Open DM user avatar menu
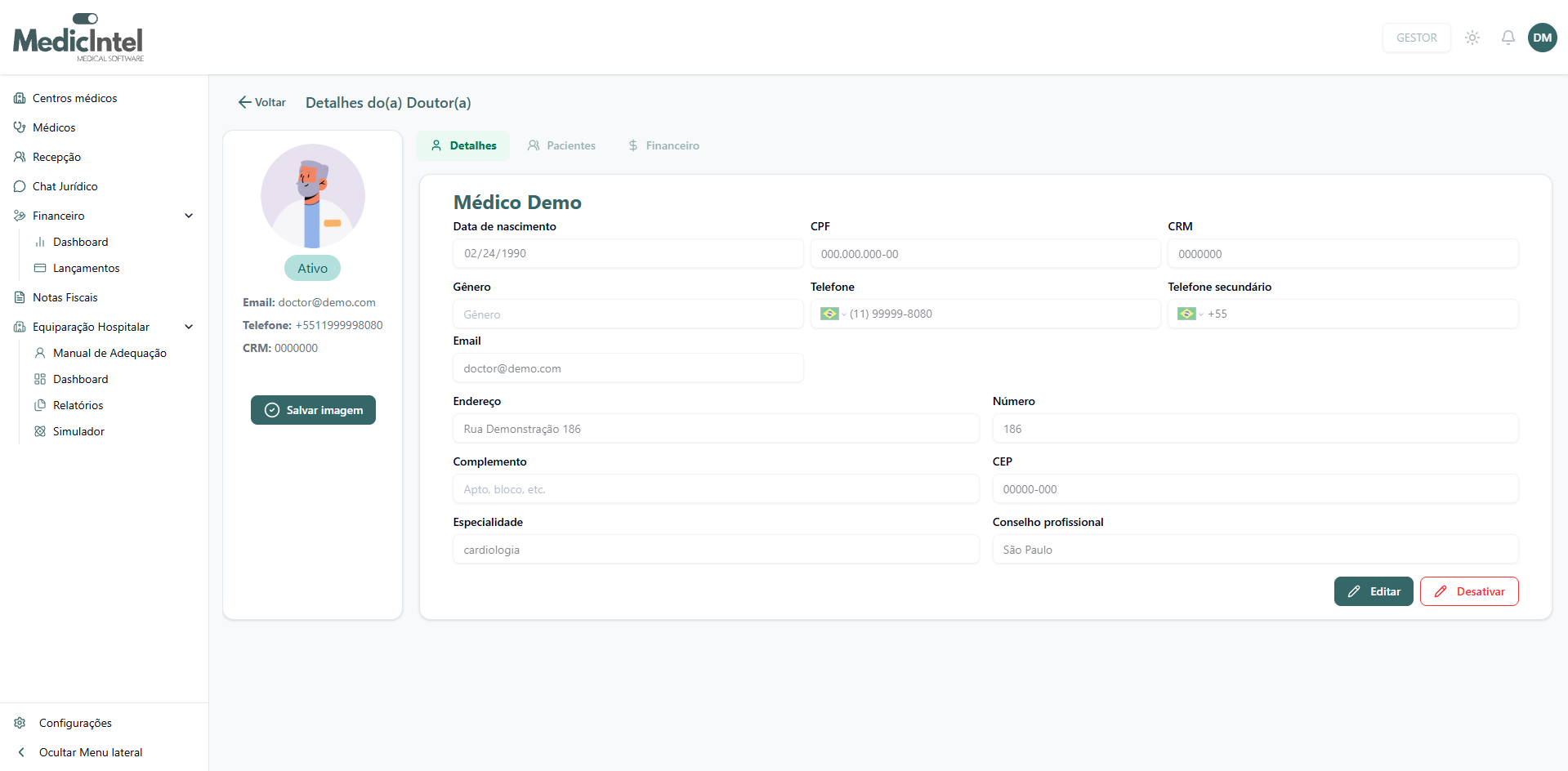The width and height of the screenshot is (1568, 771). pyautogui.click(x=1542, y=38)
